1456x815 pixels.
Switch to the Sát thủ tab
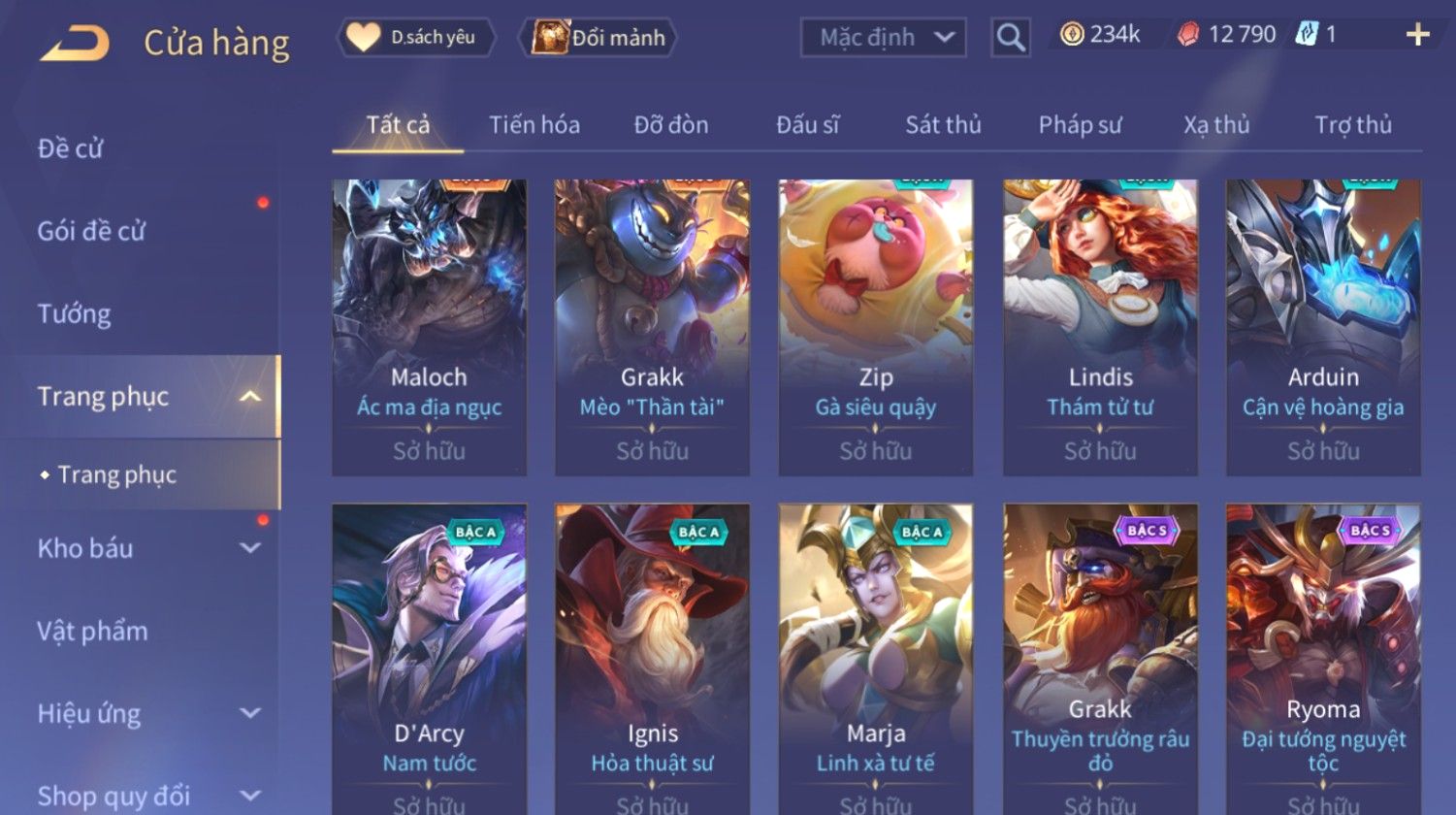(943, 125)
